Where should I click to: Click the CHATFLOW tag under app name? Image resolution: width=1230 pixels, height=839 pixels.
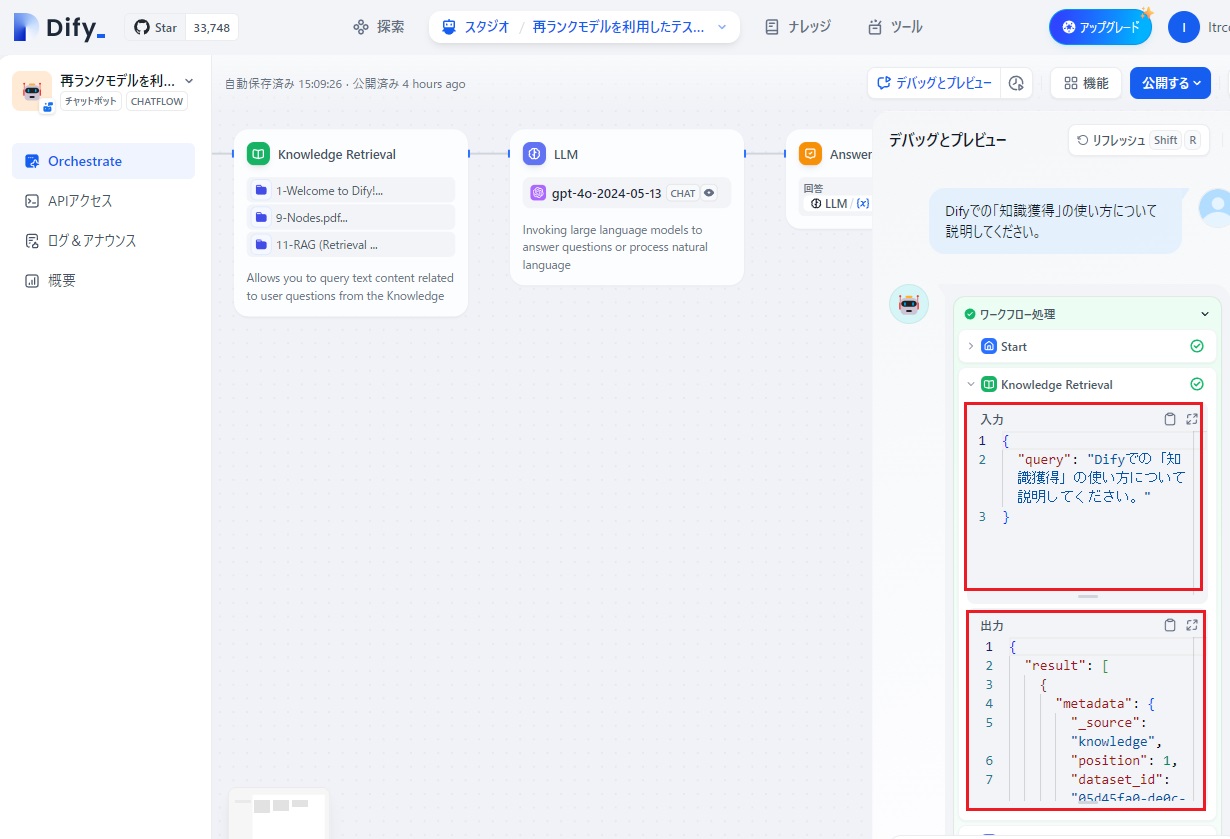pos(156,101)
